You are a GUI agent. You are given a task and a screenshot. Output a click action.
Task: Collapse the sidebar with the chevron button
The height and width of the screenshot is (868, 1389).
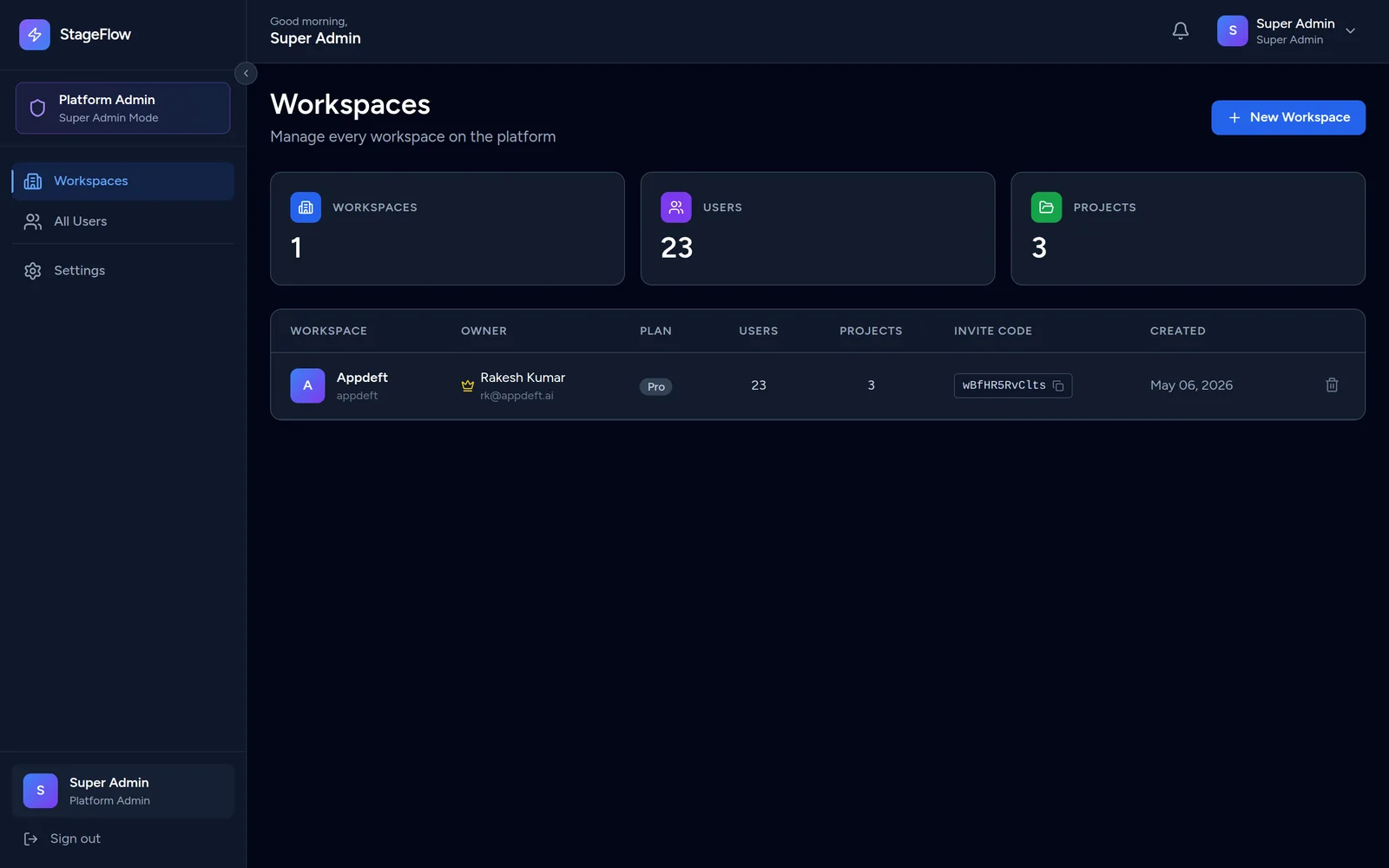coord(246,74)
